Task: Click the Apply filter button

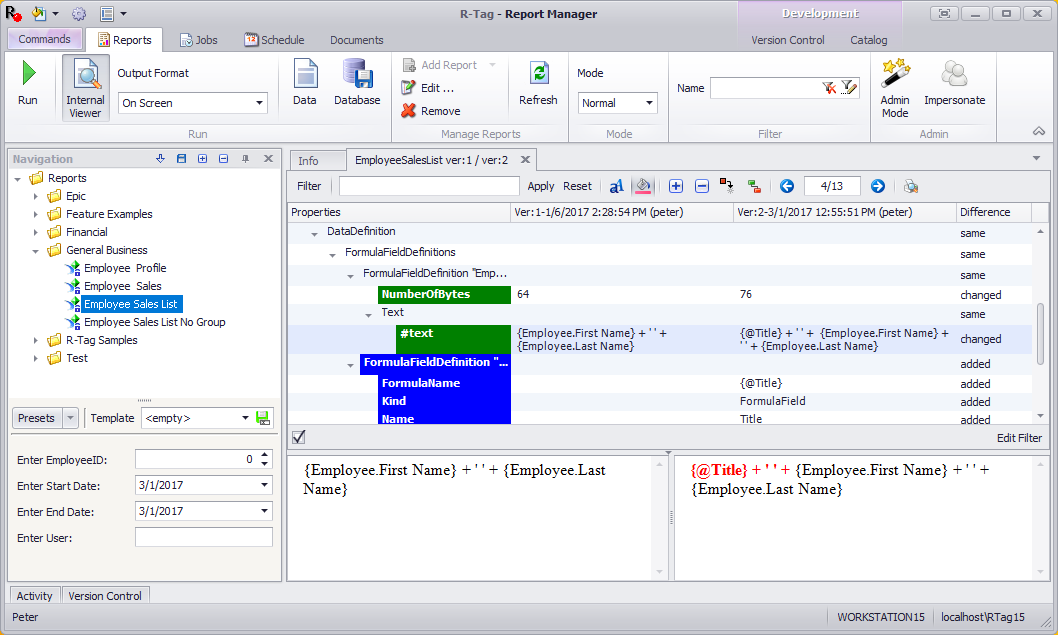Action: coord(540,186)
